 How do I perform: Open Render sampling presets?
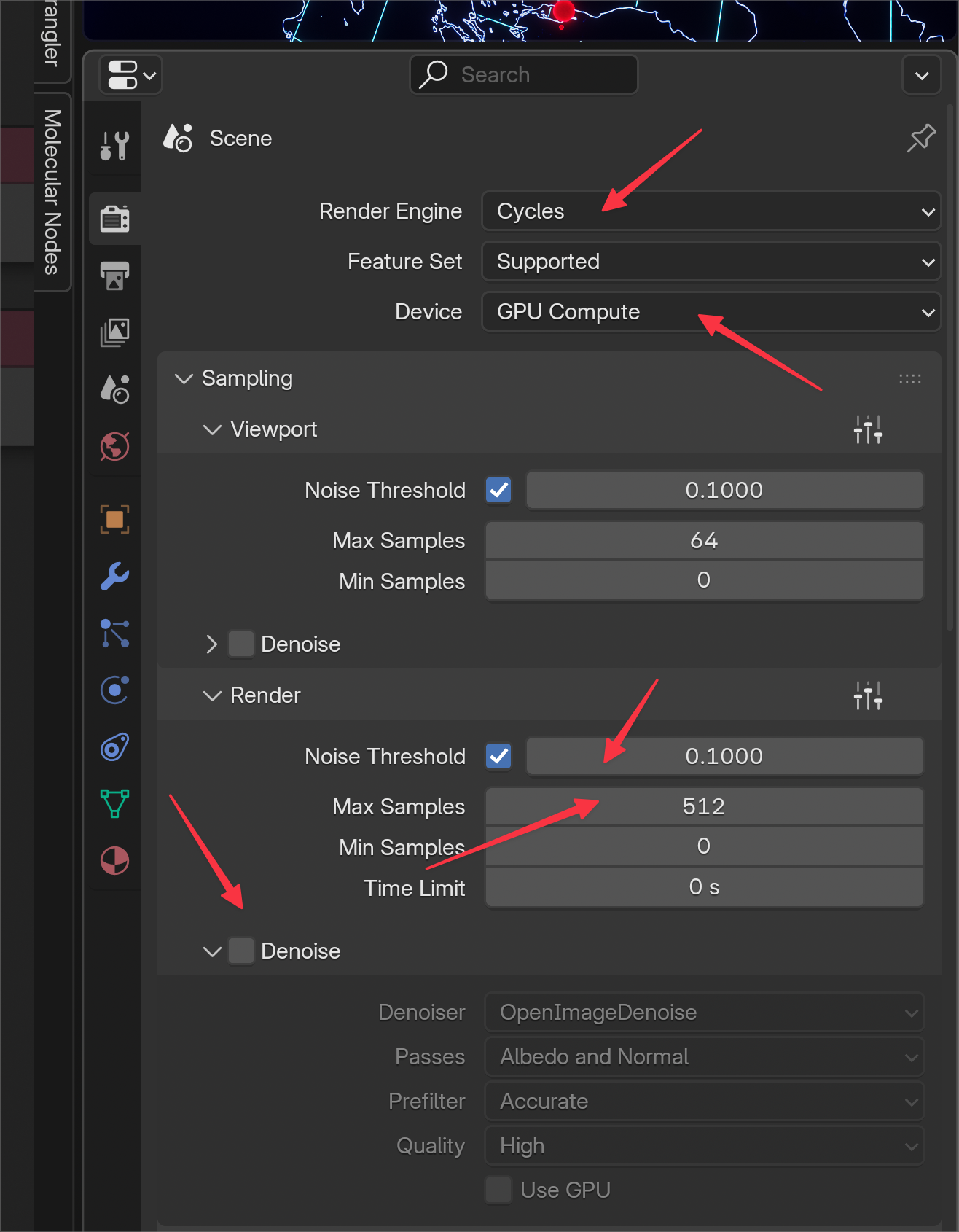point(868,695)
